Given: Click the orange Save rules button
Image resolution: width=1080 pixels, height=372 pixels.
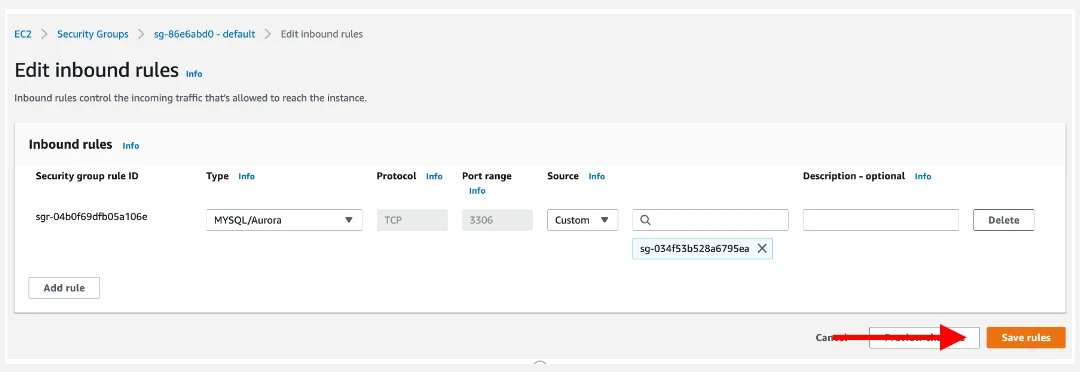Looking at the screenshot, I should point(1026,338).
